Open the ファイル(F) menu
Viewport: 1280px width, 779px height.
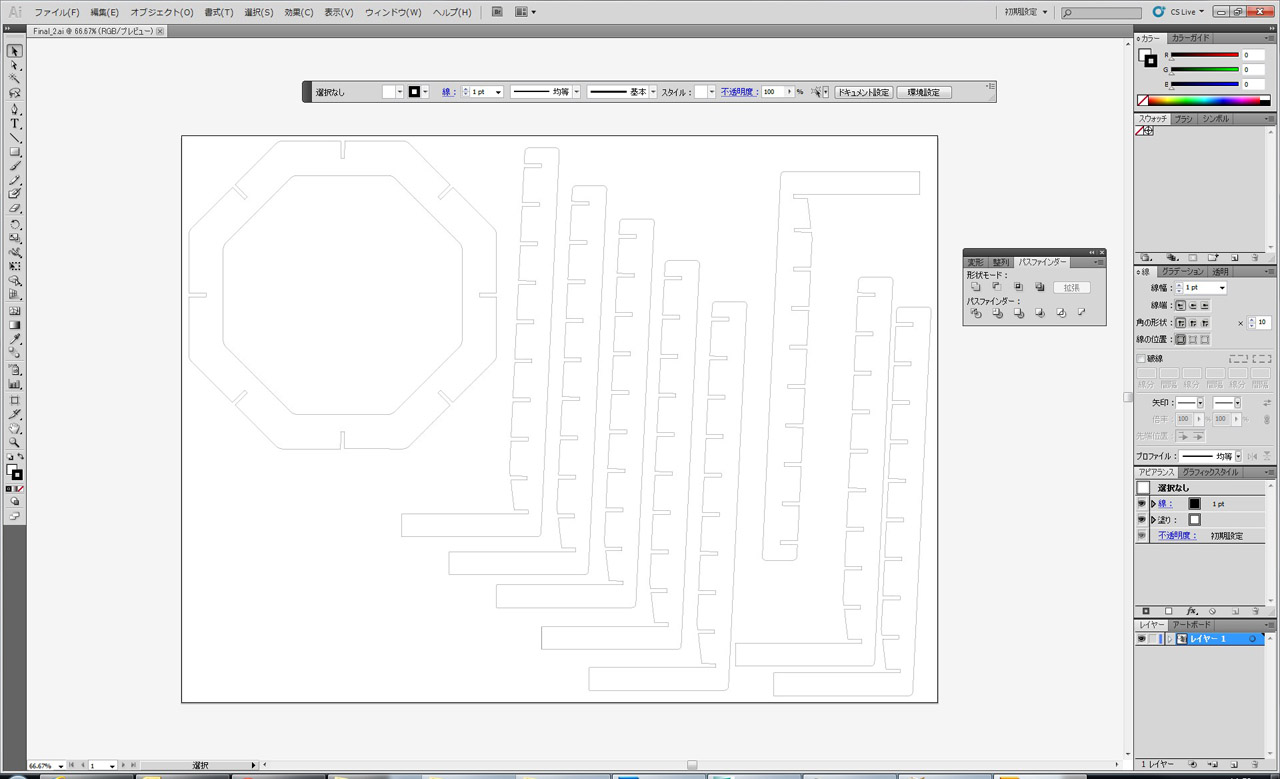(x=57, y=12)
